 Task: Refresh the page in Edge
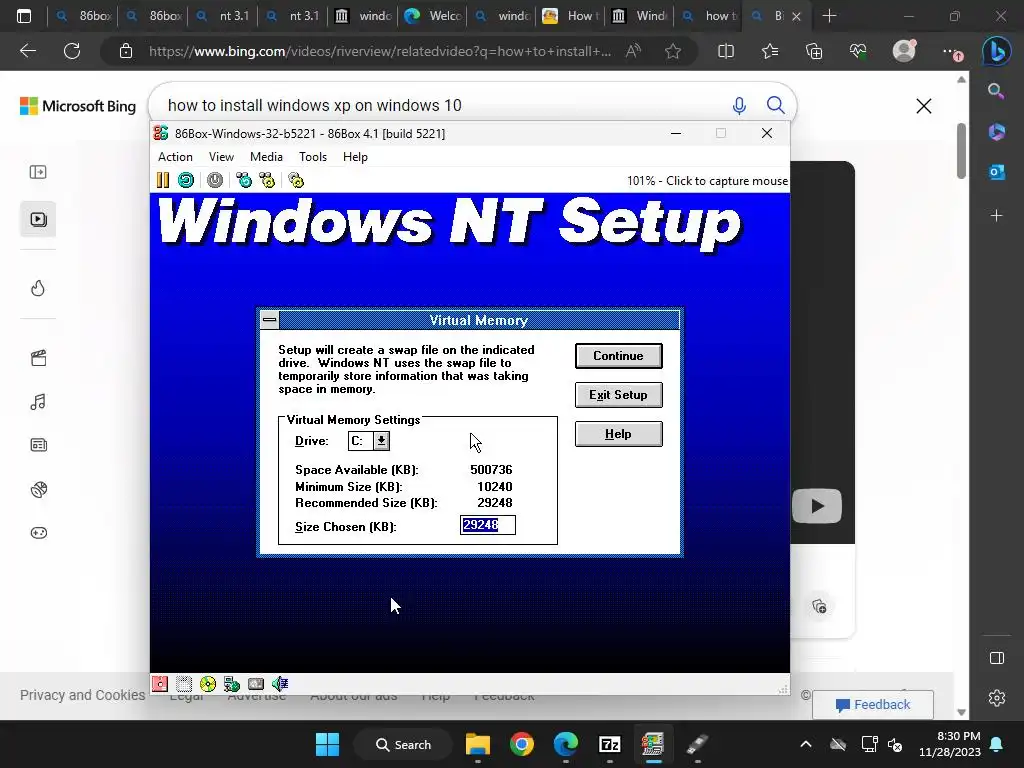(72, 51)
